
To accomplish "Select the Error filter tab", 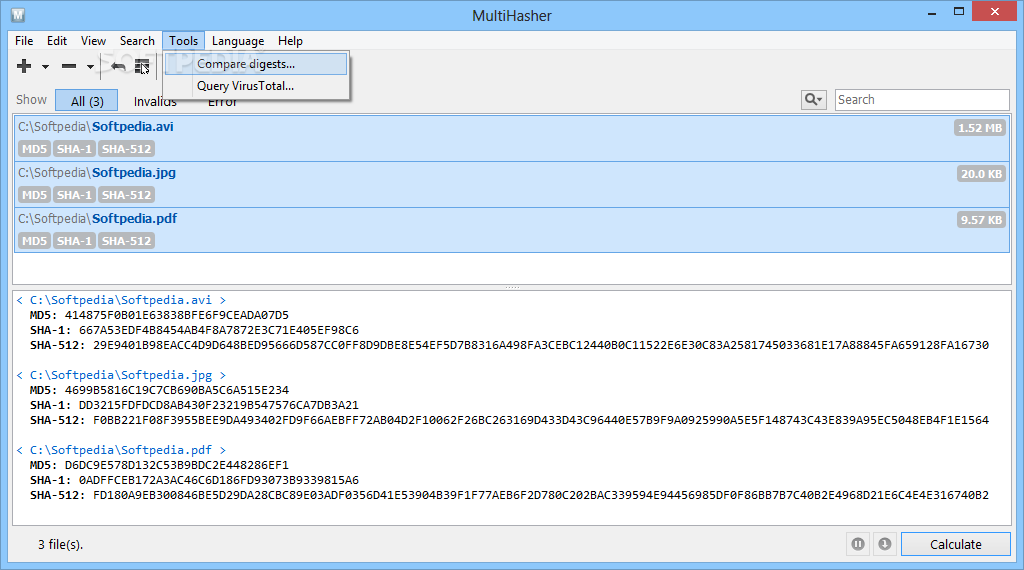I will 223,103.
